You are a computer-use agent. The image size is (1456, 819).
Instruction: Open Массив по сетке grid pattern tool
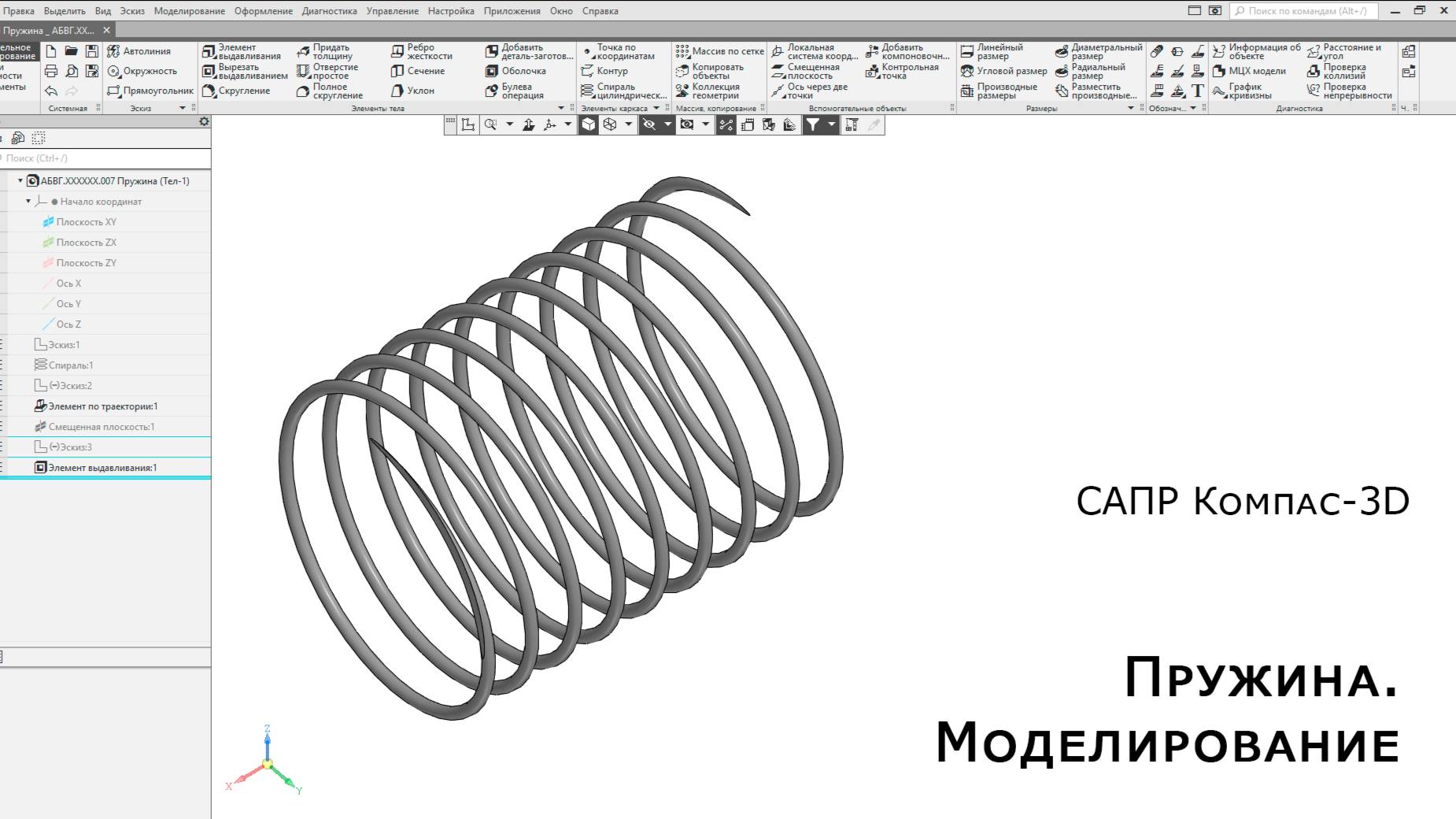point(720,51)
